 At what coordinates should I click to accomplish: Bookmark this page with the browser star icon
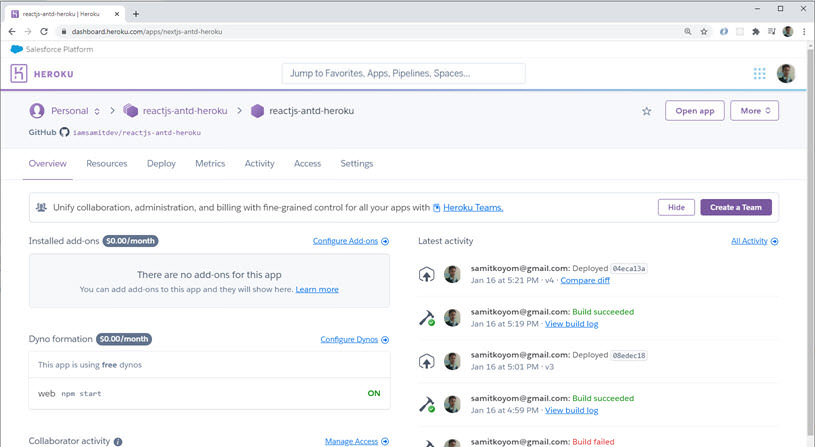click(704, 32)
